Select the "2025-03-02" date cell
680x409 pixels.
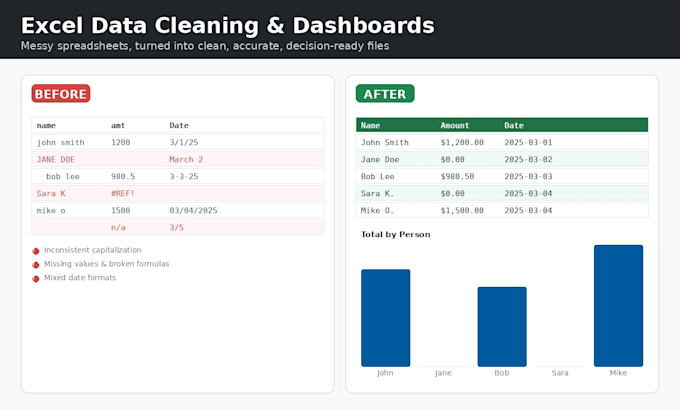point(528,159)
